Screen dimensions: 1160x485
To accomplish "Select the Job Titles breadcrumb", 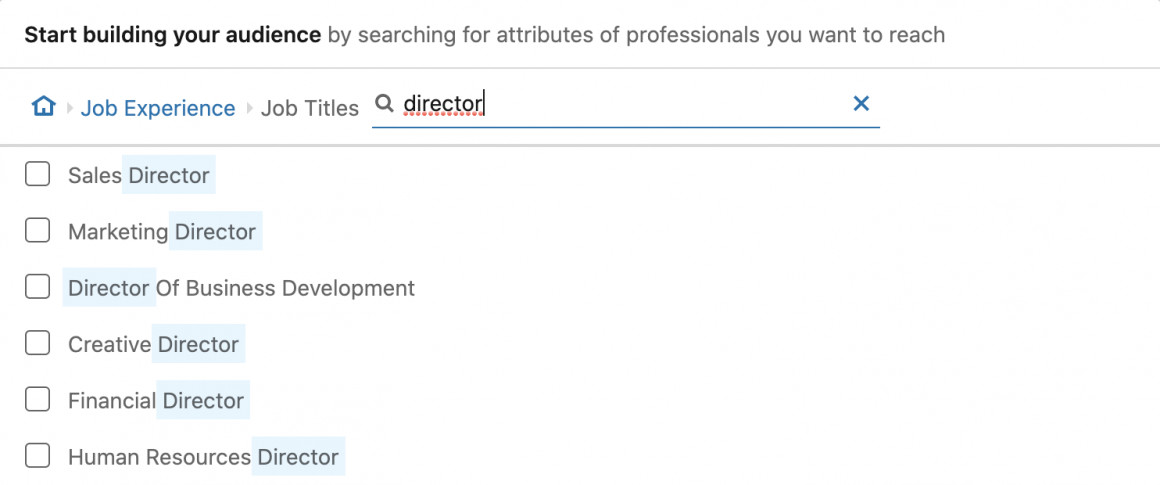I will point(310,109).
